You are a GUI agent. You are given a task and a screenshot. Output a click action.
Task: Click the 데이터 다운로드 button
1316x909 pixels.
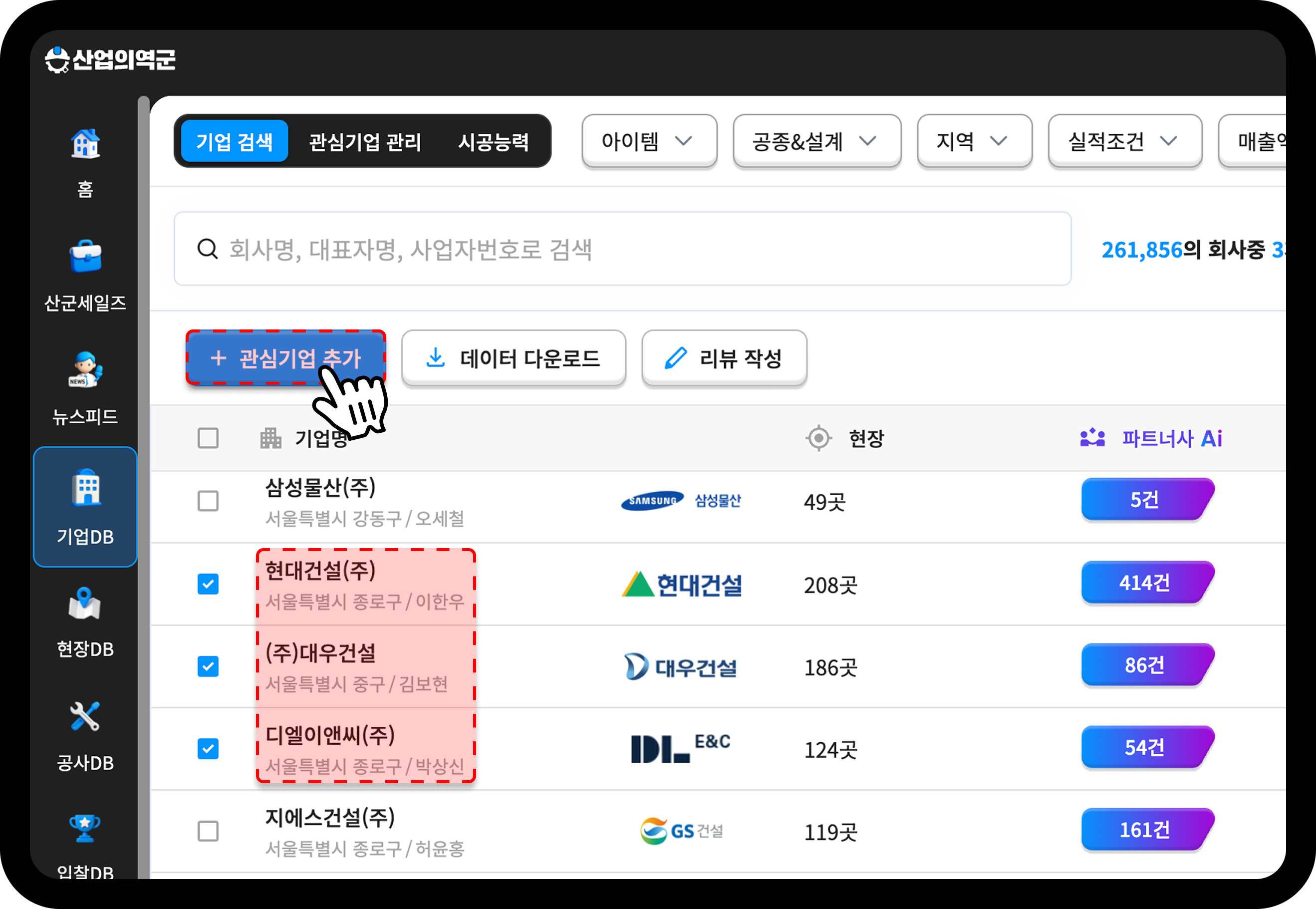[514, 358]
